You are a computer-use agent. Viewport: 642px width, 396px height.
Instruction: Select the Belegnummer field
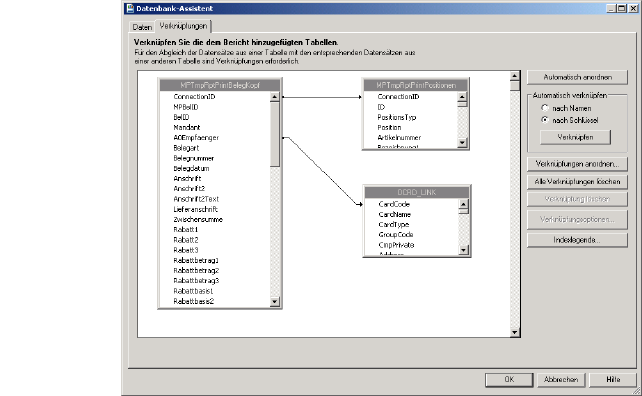(x=194, y=158)
